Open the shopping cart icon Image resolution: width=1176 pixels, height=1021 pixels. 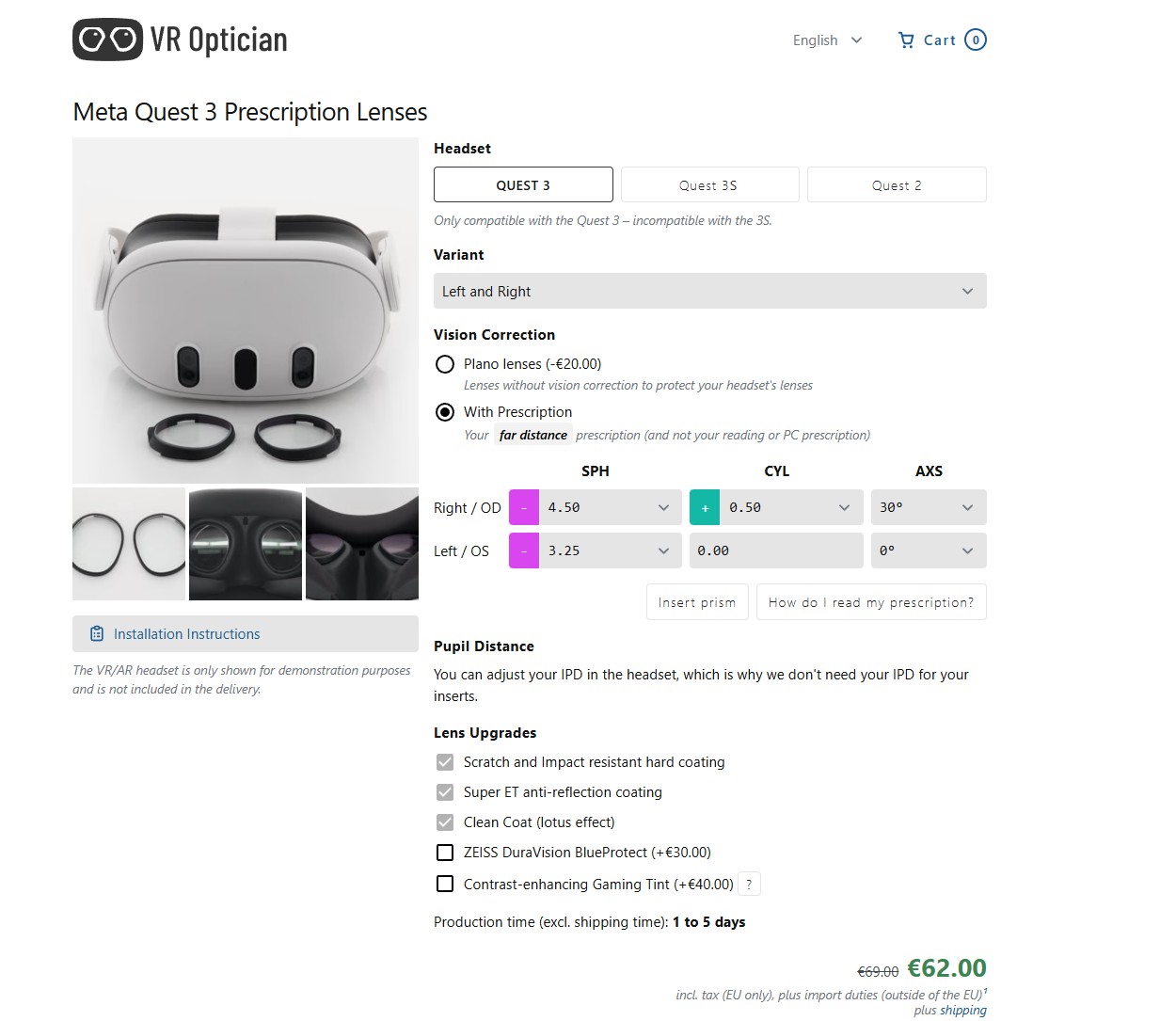tap(906, 40)
